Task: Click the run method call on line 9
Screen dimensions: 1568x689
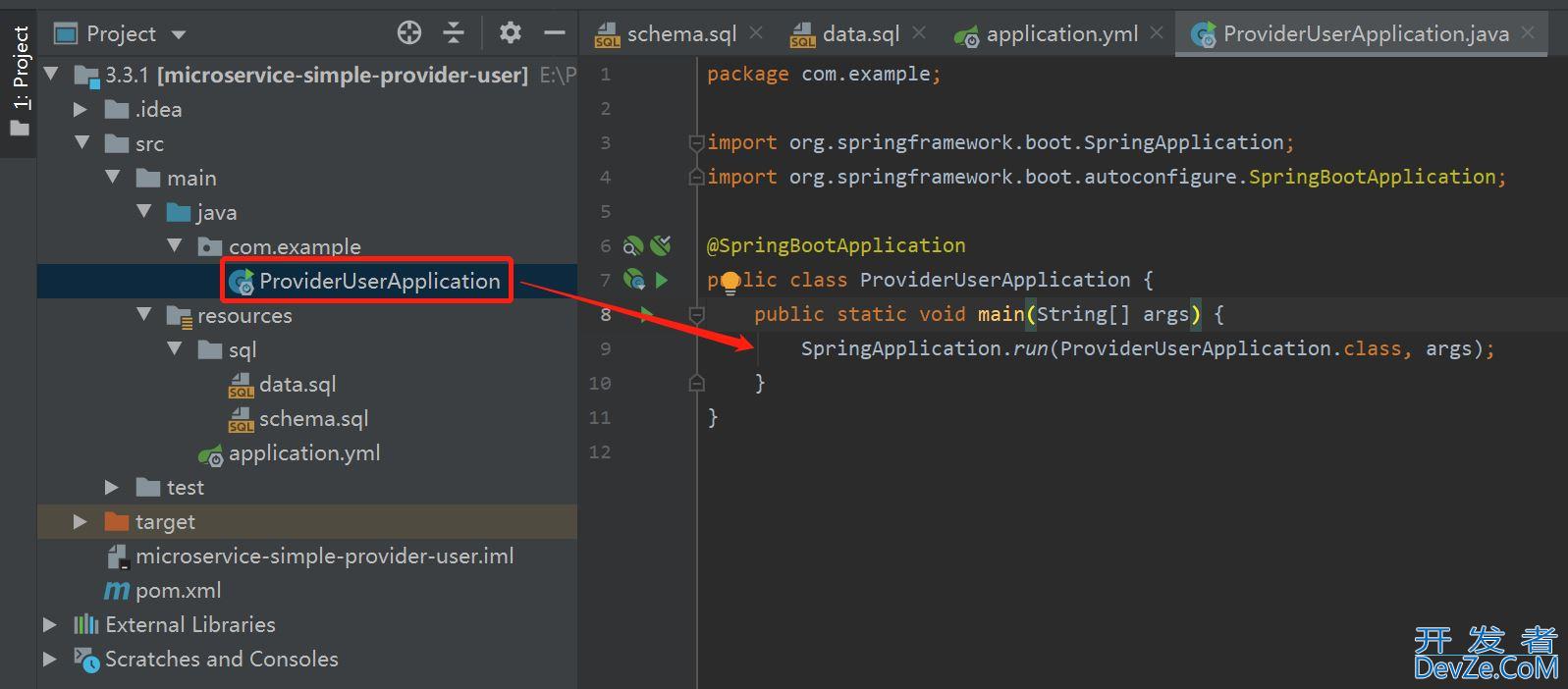Action: 1031,348
